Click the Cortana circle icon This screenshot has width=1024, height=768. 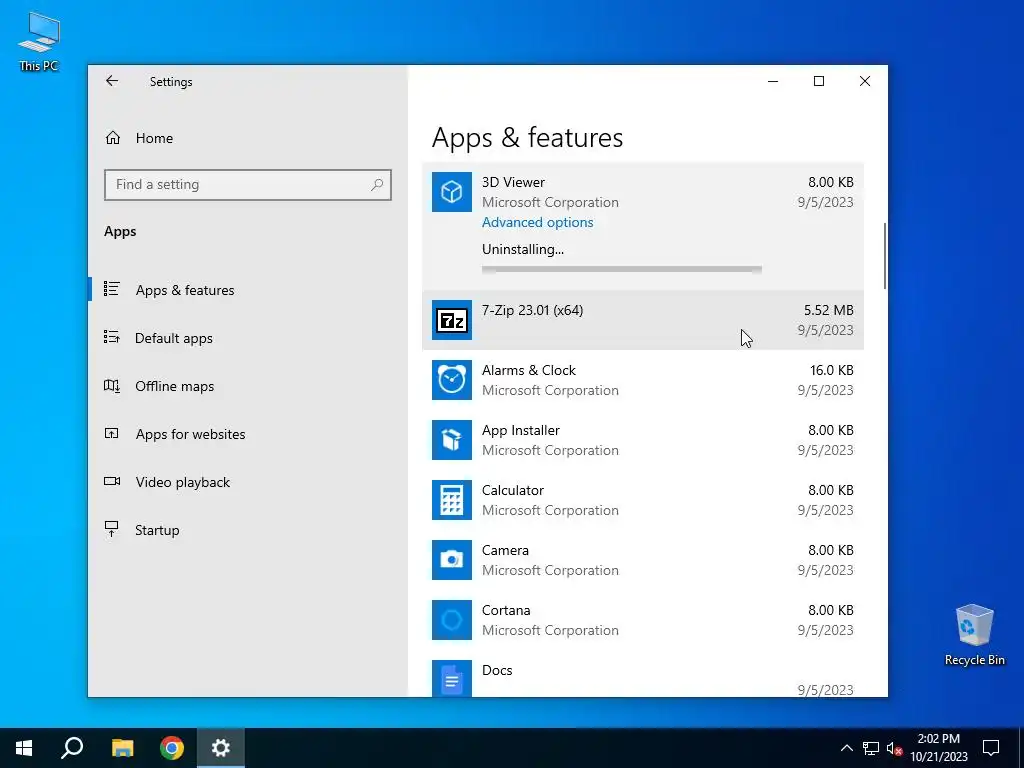coord(452,620)
